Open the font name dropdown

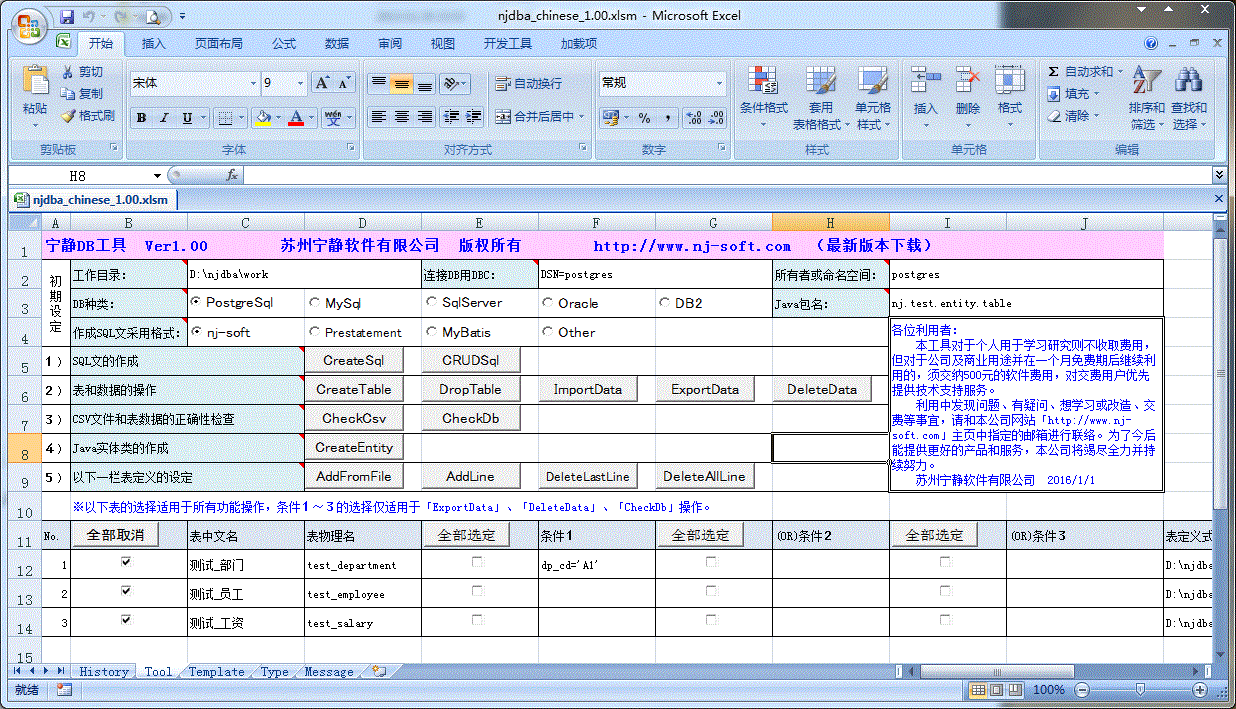coord(251,83)
